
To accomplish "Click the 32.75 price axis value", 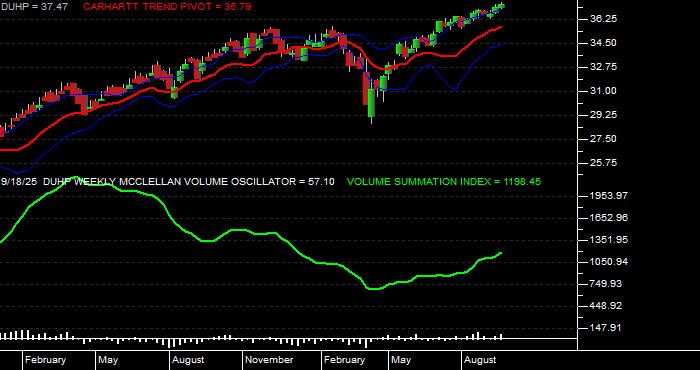I will click(603, 67).
